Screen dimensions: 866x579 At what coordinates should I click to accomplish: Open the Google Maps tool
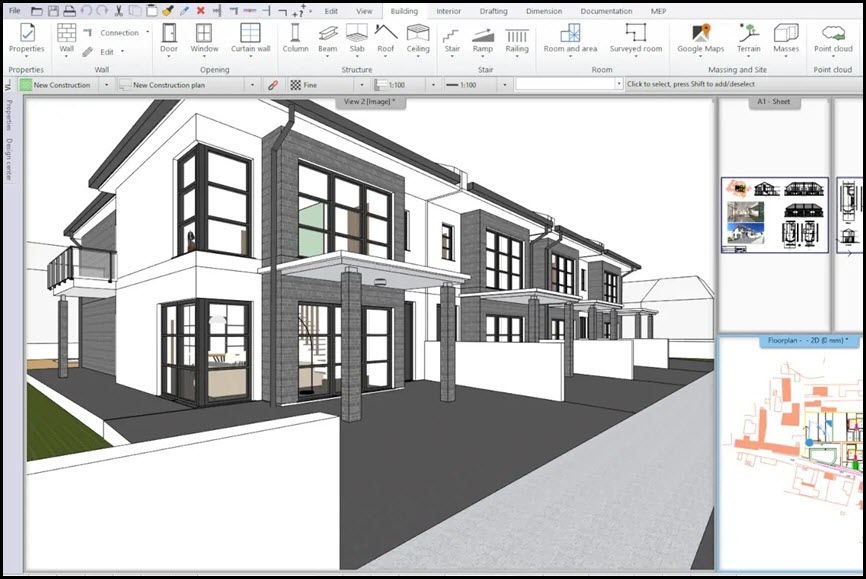(x=700, y=39)
